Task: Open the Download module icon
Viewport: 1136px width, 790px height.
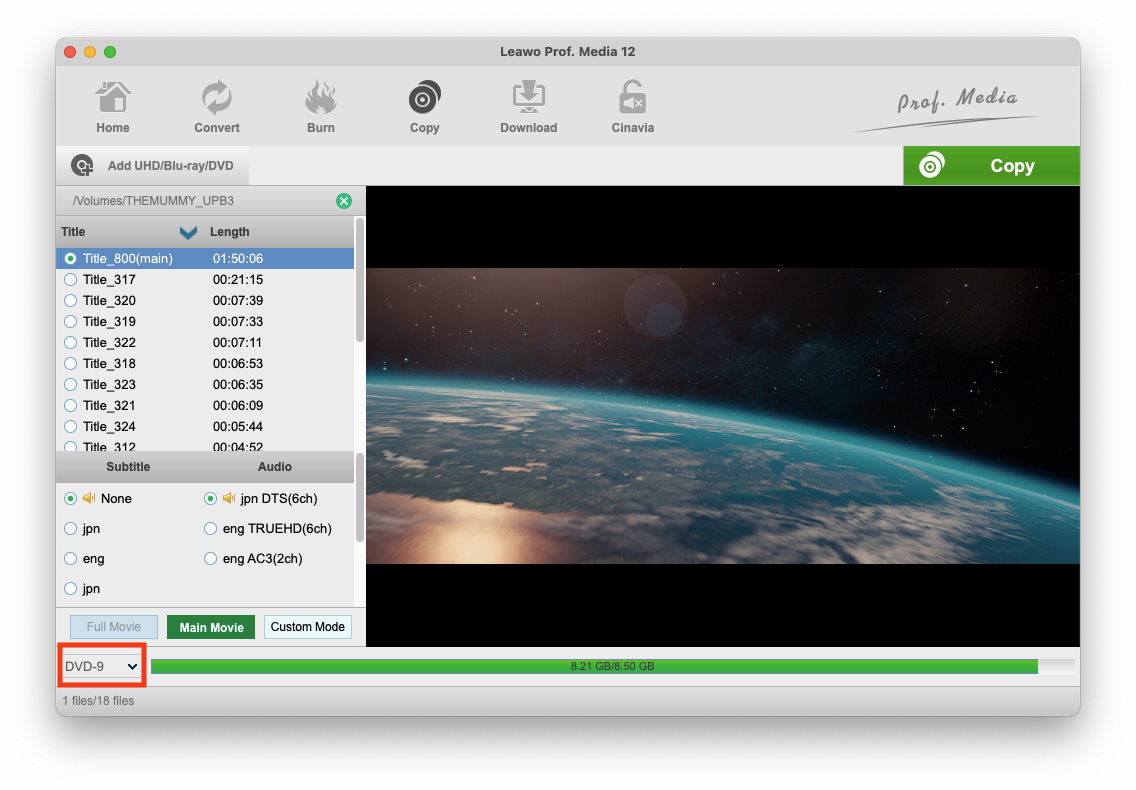Action: [x=529, y=98]
